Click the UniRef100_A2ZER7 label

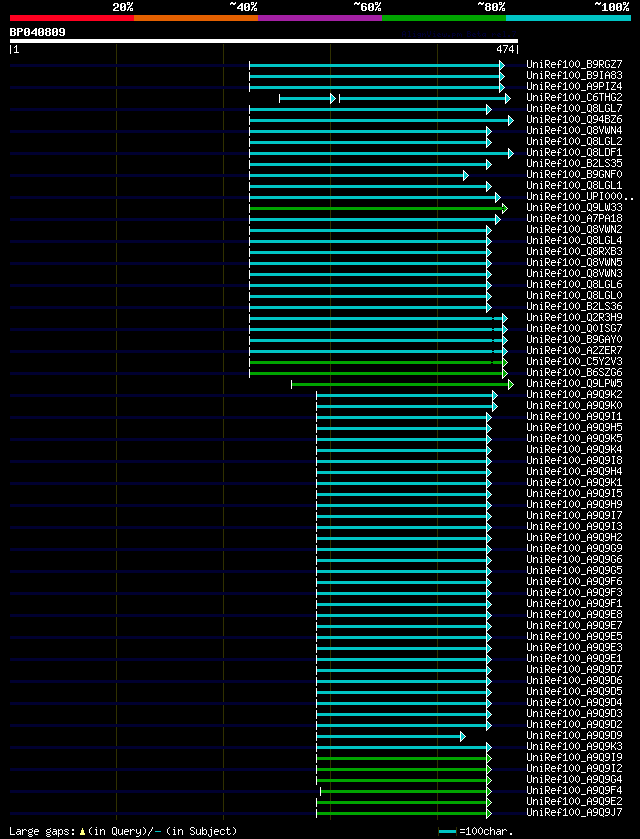click(574, 350)
